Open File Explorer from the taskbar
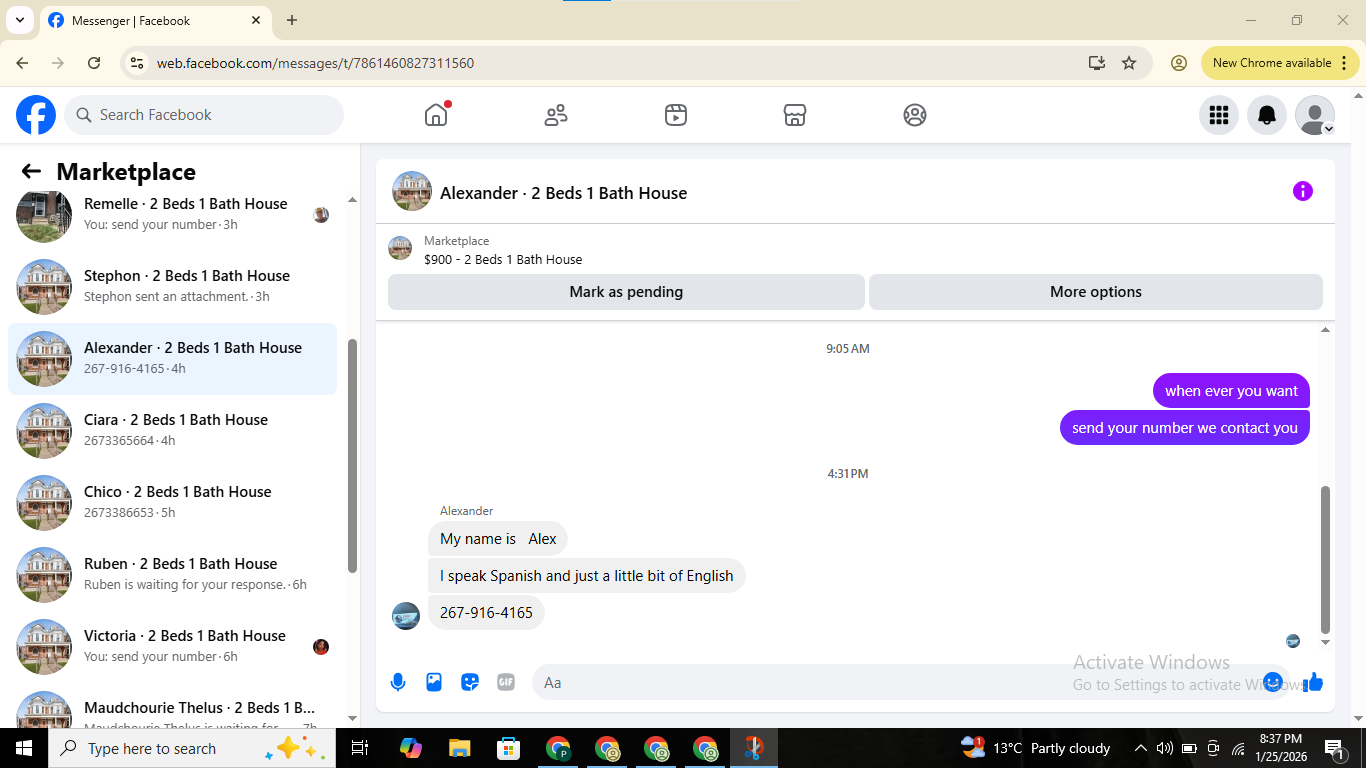 click(x=459, y=748)
